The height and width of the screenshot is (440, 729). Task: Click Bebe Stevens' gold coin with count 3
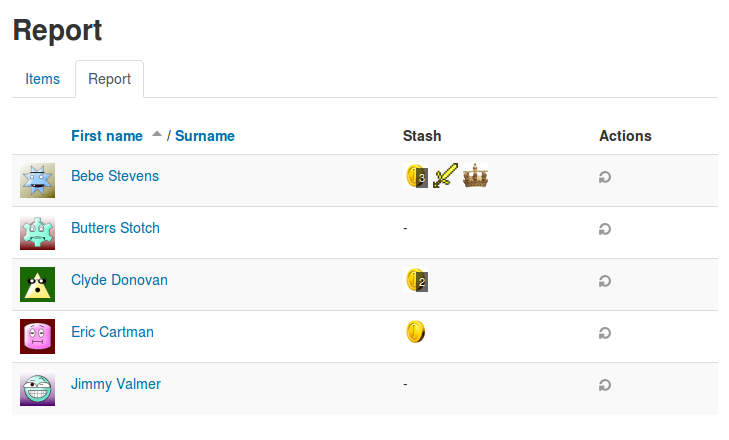[416, 176]
